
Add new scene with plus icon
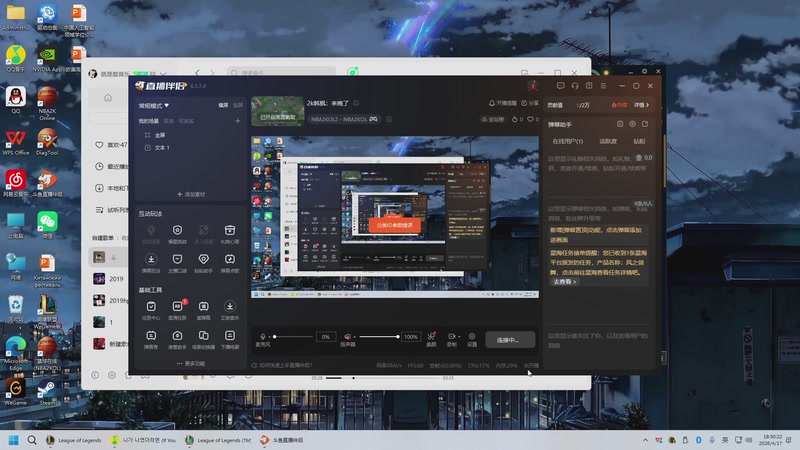point(237,121)
